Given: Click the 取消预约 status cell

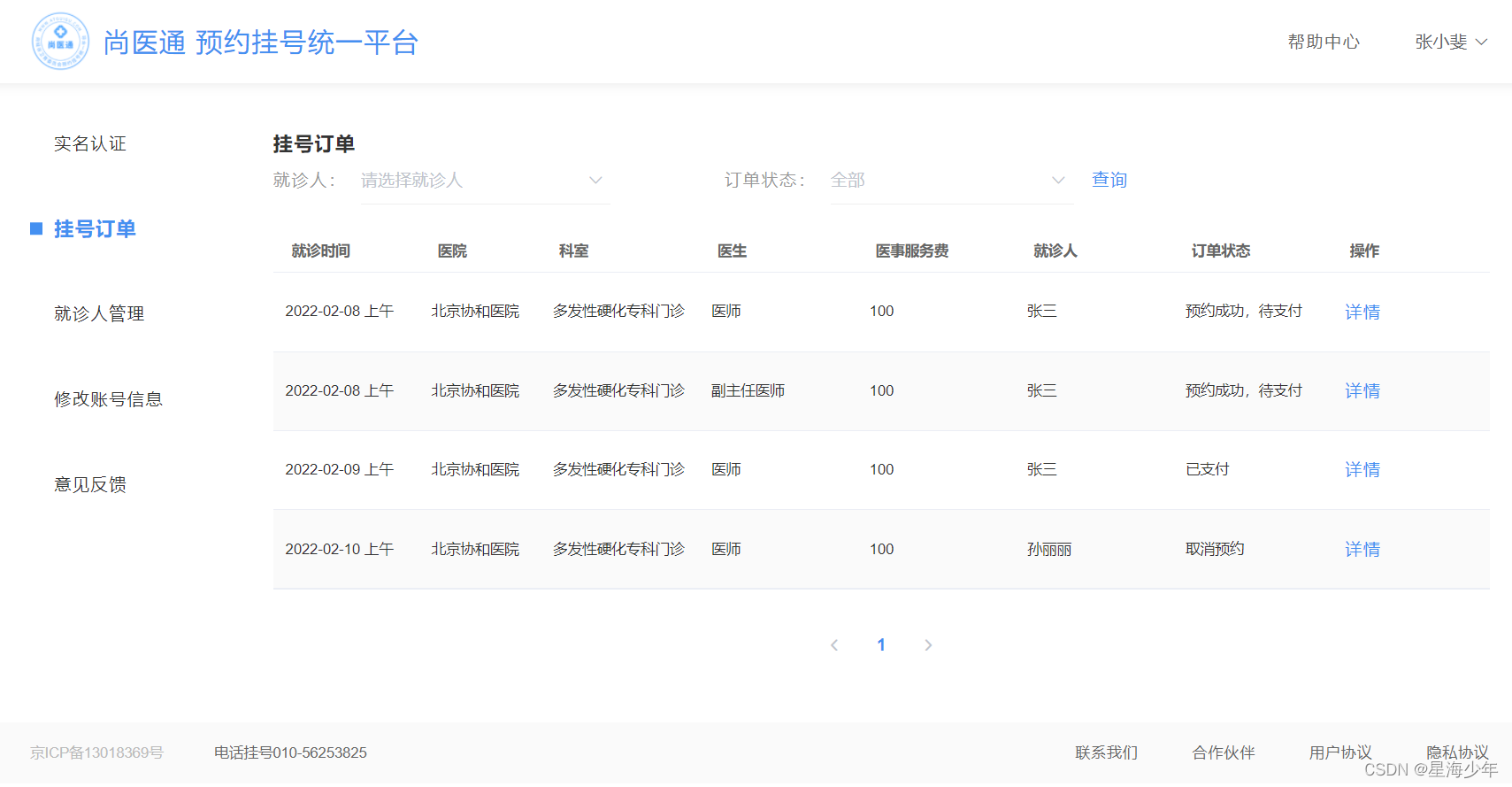Looking at the screenshot, I should point(1215,549).
